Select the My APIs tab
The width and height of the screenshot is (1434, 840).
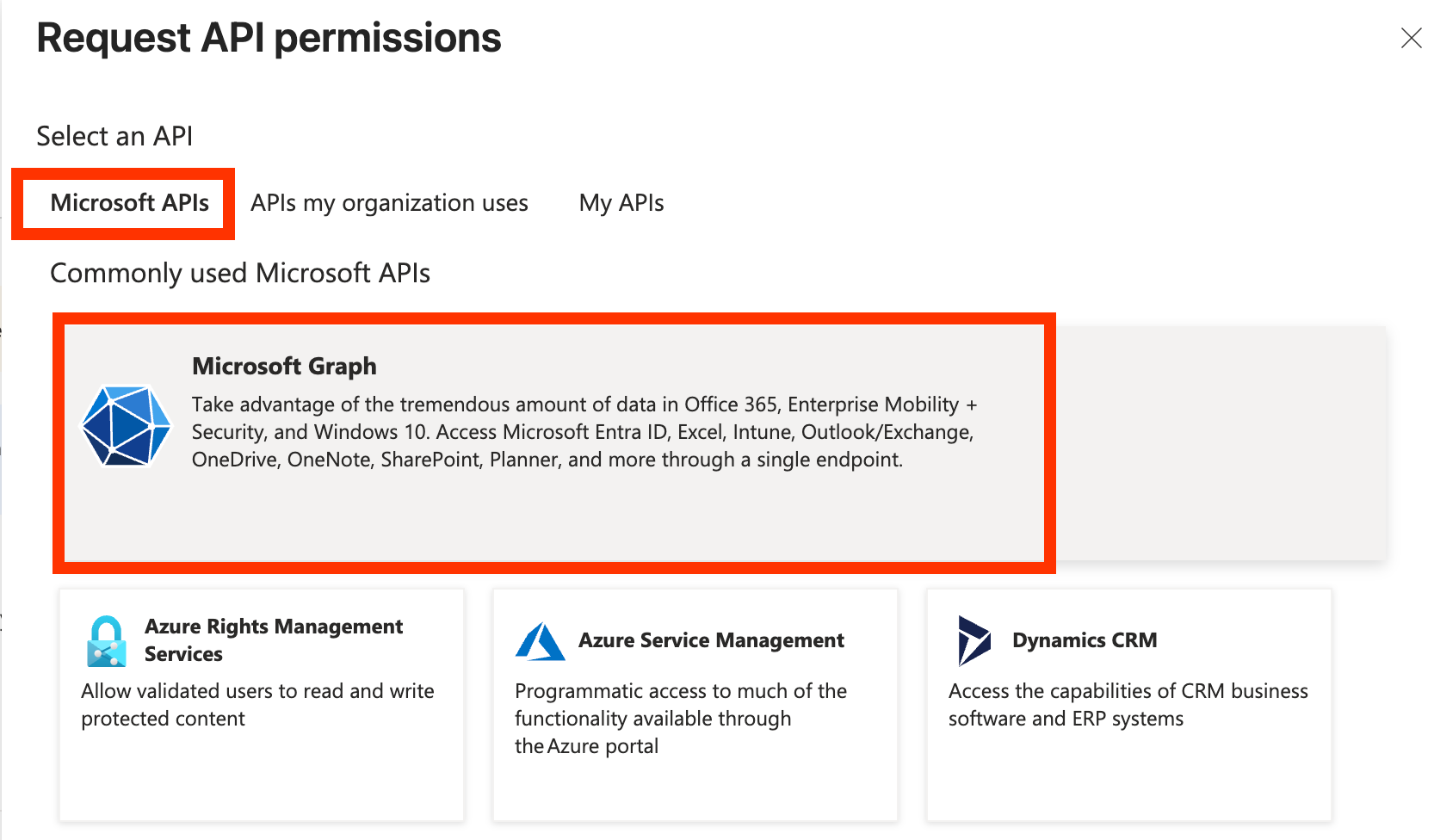coord(621,203)
